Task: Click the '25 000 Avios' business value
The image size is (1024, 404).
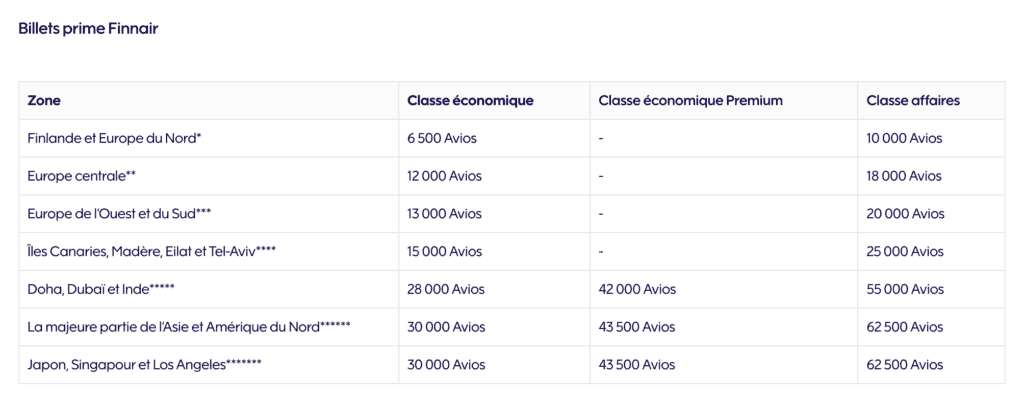Action: (x=905, y=251)
